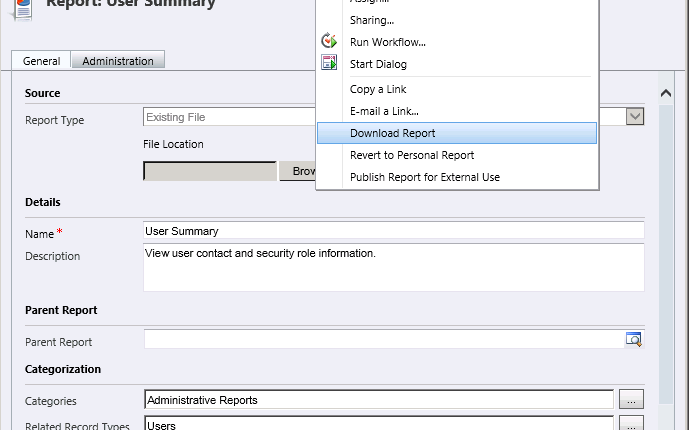Select the General tab
This screenshot has height=430, width=689.
pyautogui.click(x=42, y=61)
